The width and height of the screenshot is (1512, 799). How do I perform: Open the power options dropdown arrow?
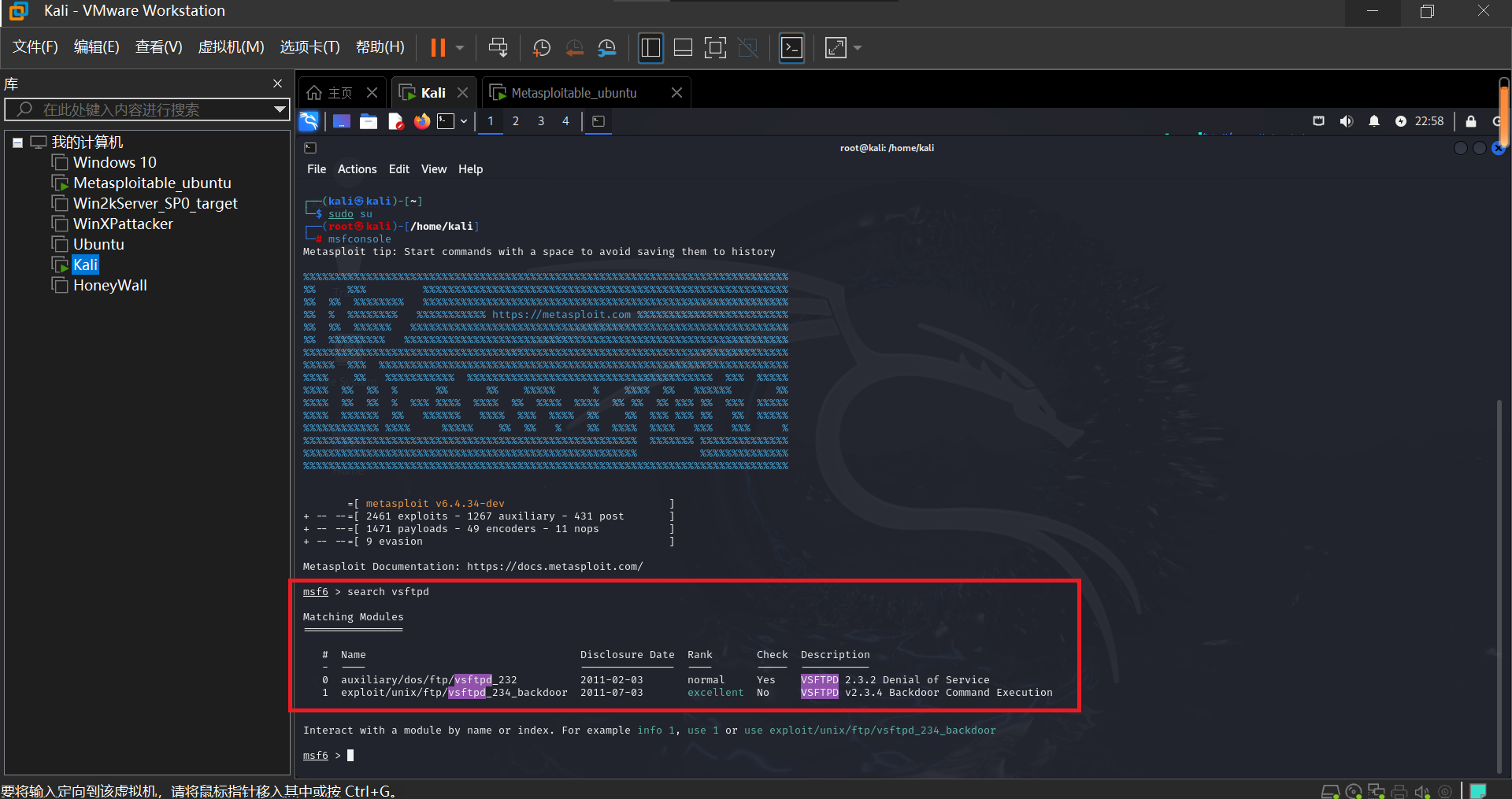click(x=460, y=48)
